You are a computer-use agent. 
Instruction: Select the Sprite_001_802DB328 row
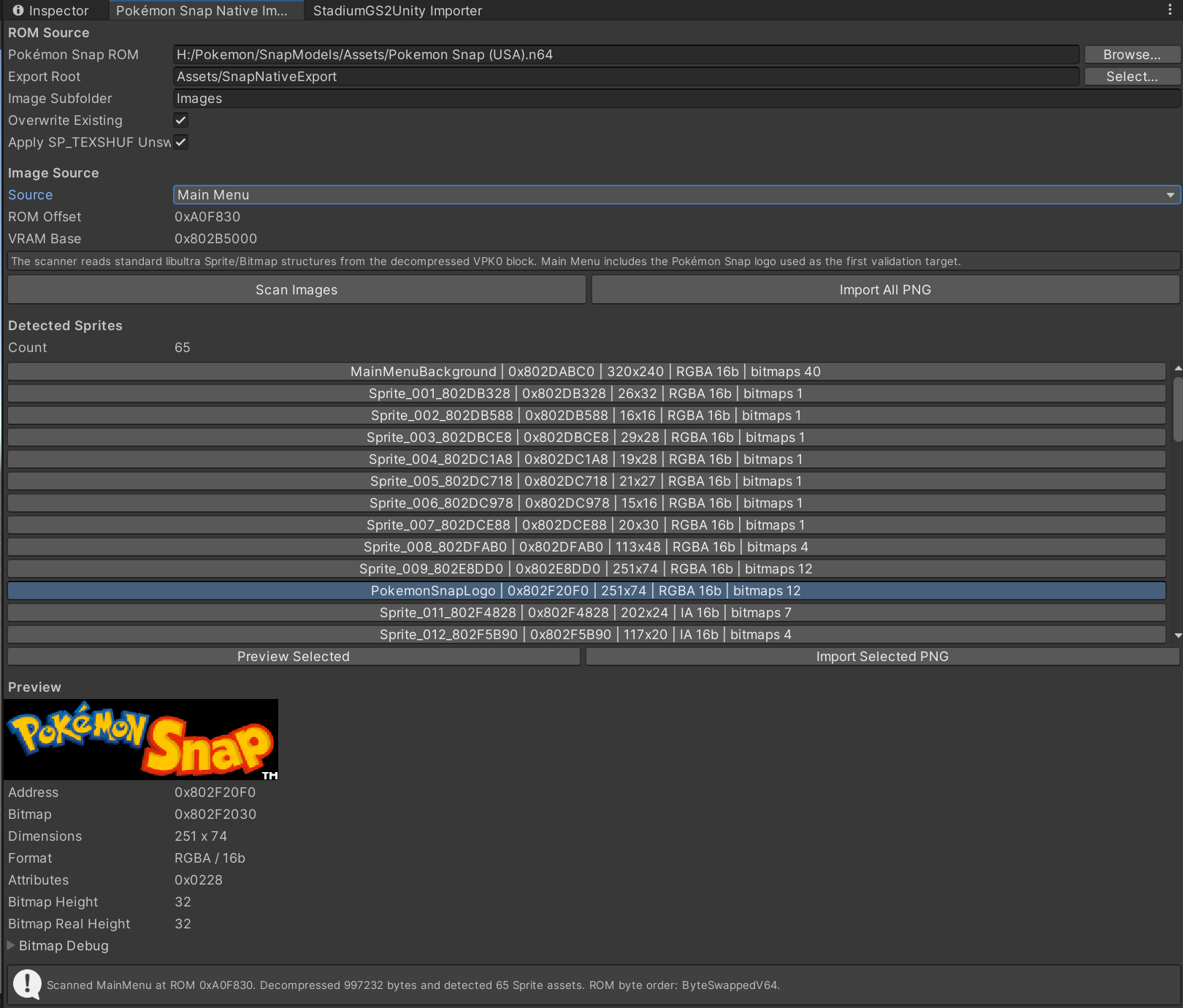tap(586, 394)
